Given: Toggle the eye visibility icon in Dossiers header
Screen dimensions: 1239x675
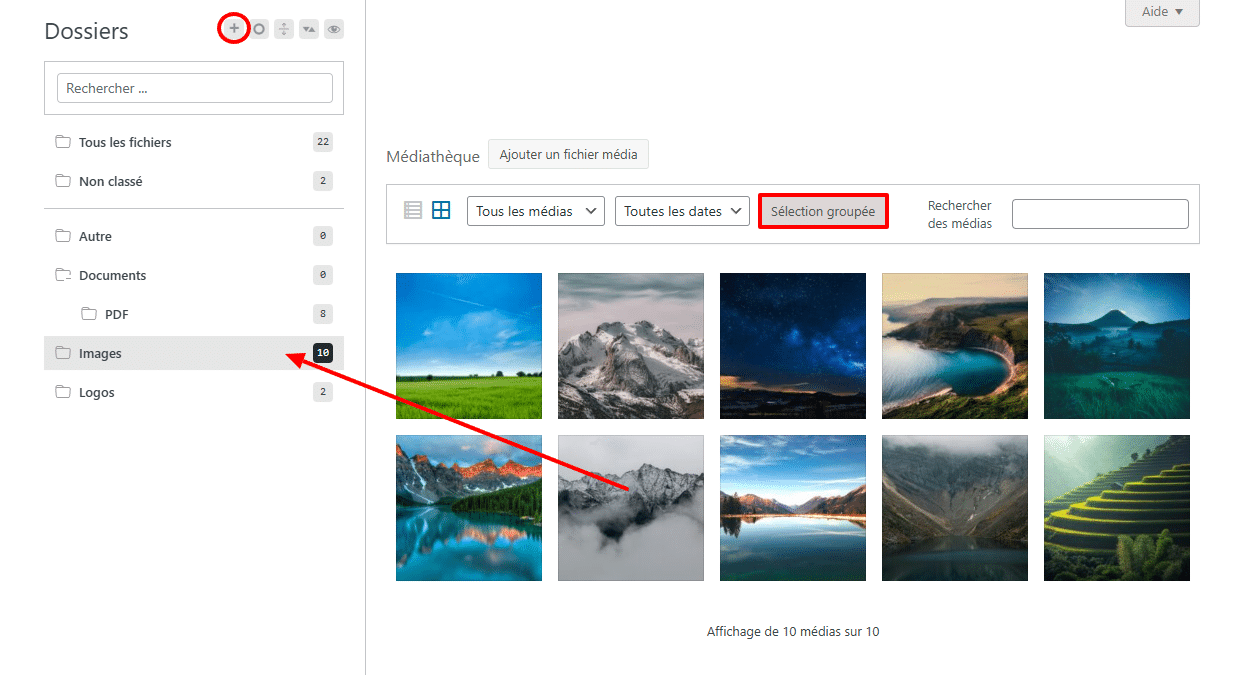Looking at the screenshot, I should [x=334, y=30].
